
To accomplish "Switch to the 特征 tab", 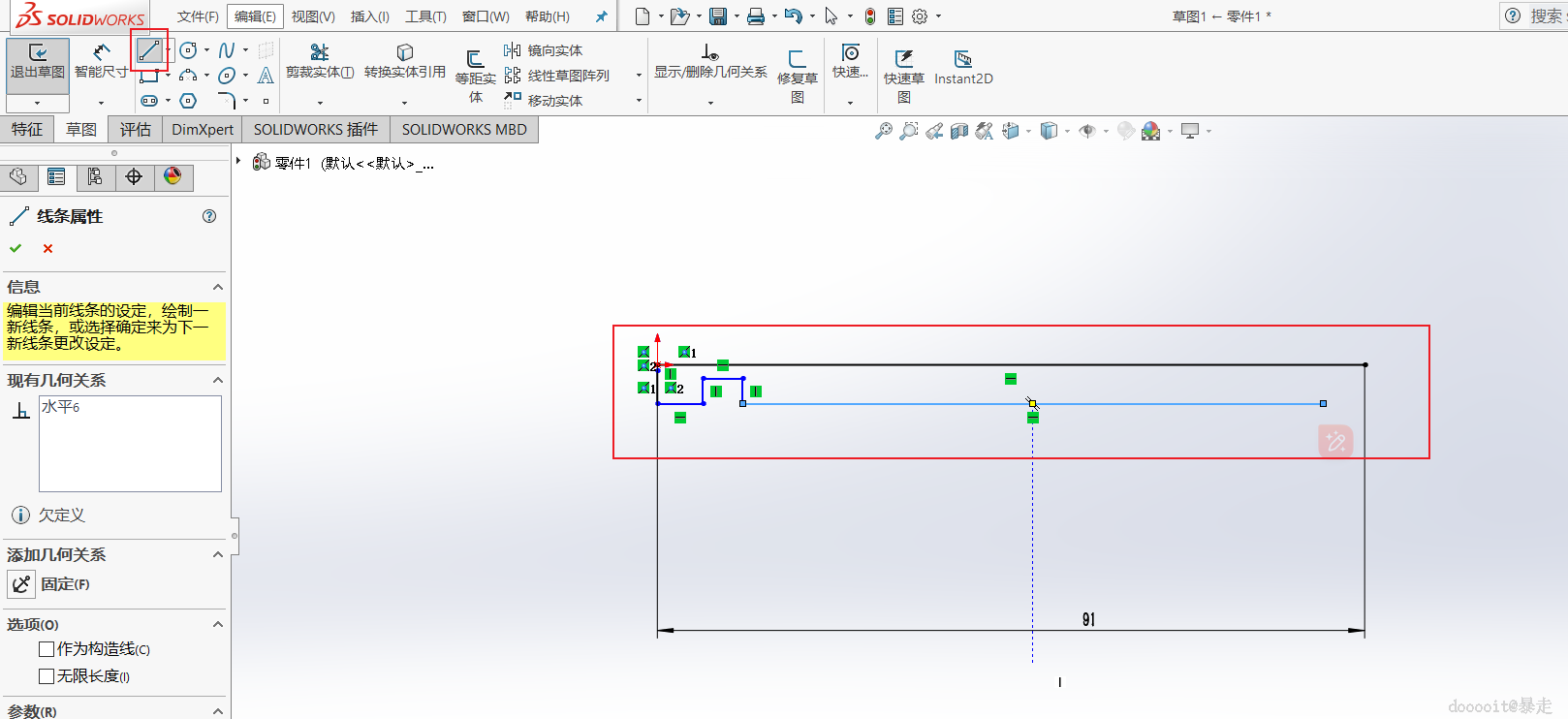I will click(27, 130).
